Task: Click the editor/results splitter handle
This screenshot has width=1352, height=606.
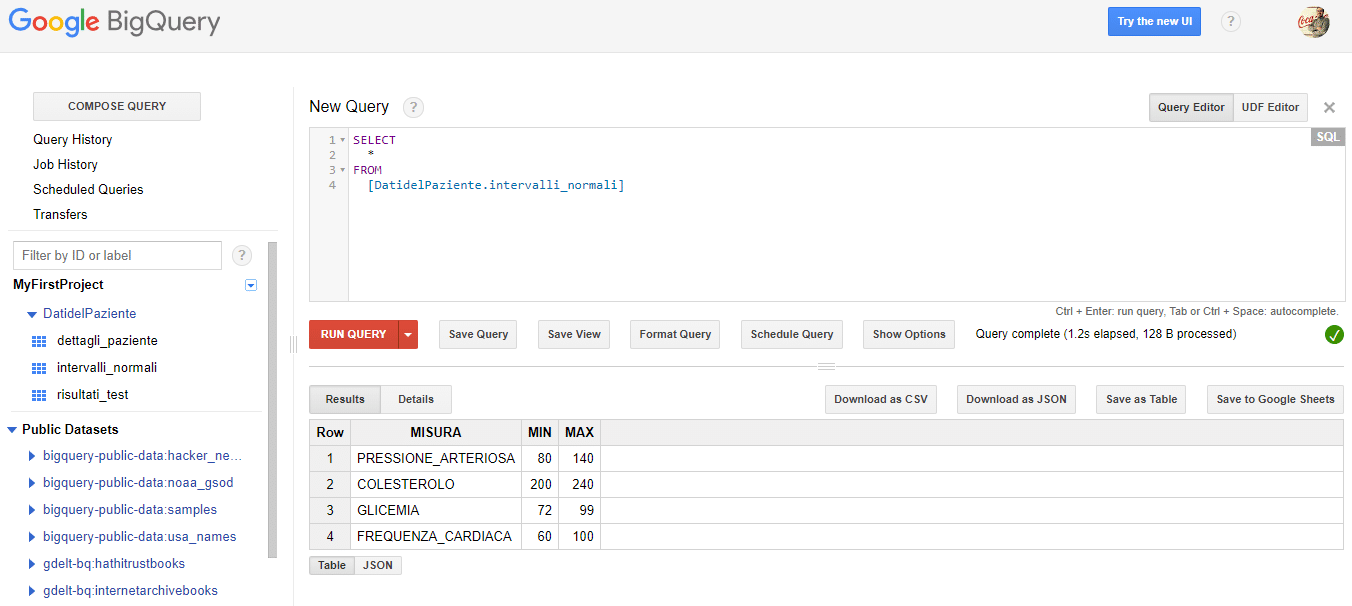Action: 826,366
